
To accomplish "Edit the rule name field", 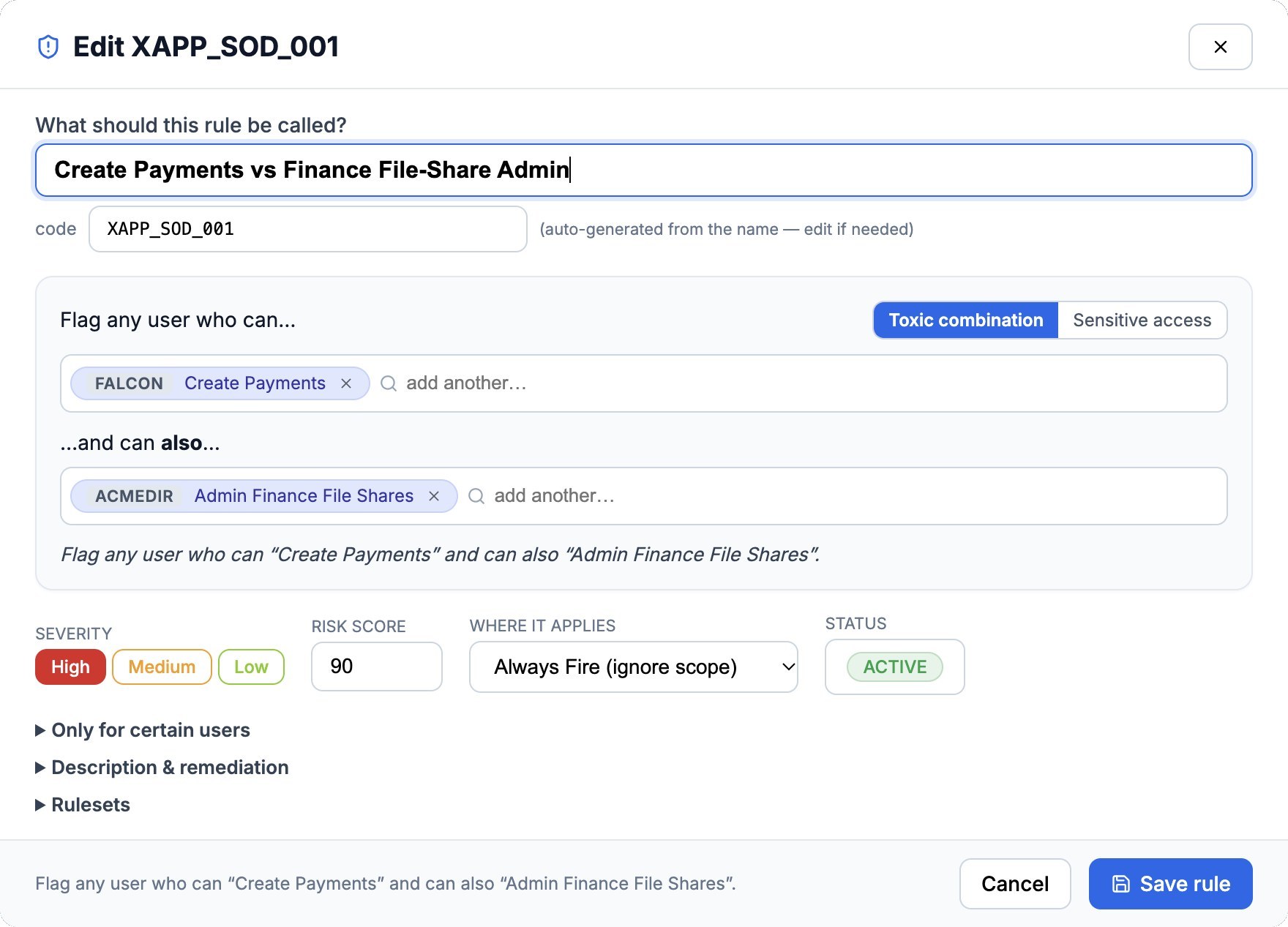I will coord(644,170).
